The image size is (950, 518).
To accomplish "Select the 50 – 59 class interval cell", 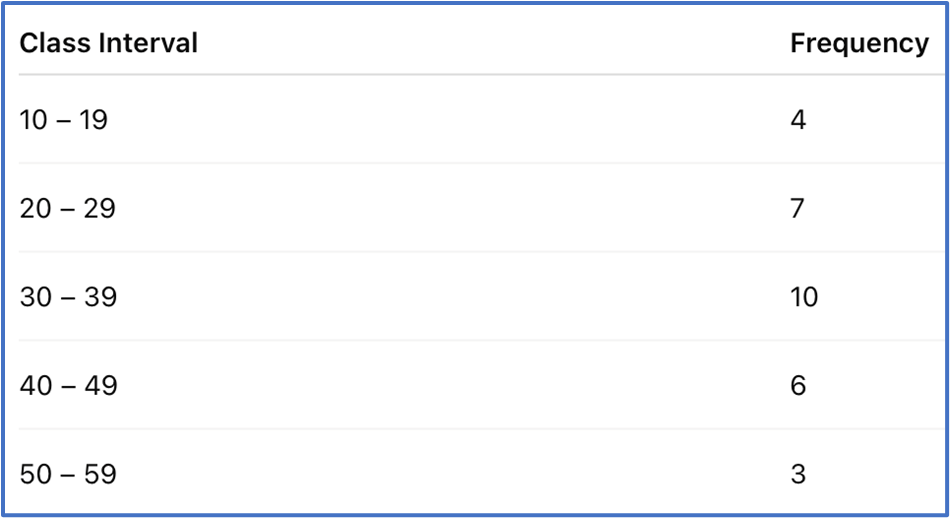I will [68, 473].
